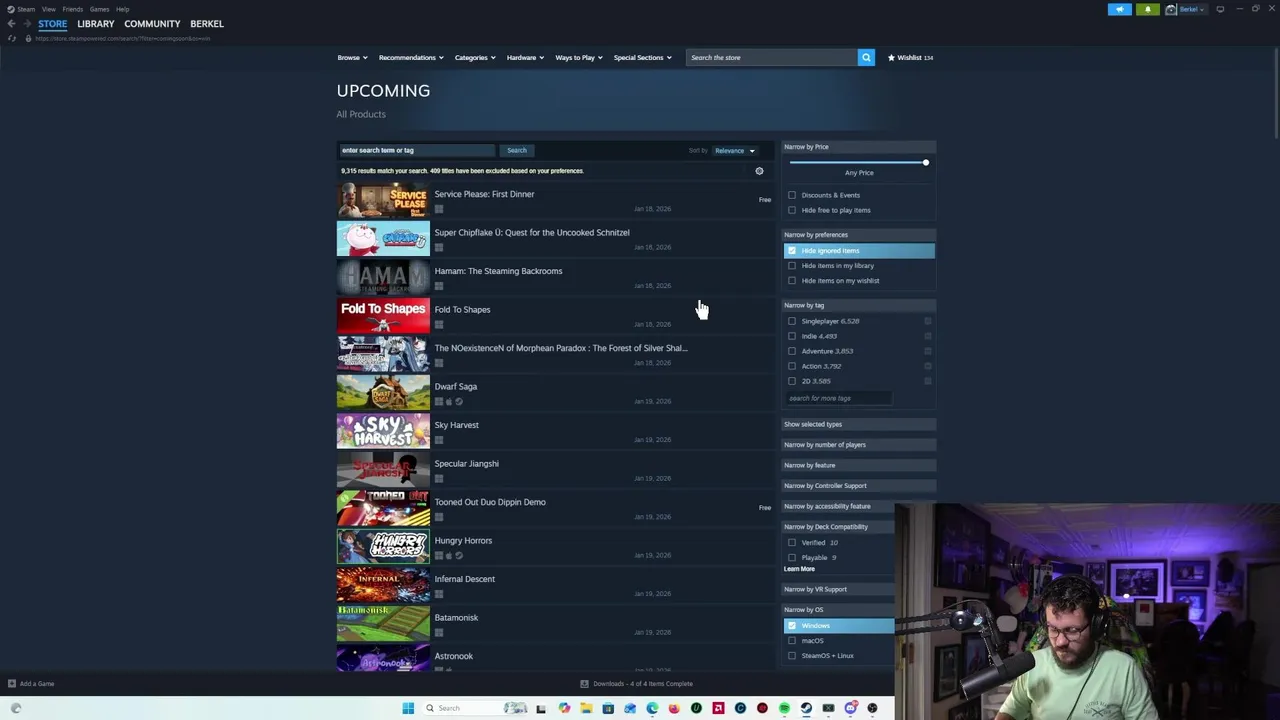
Task: Check Hide items in my library
Action: click(792, 266)
